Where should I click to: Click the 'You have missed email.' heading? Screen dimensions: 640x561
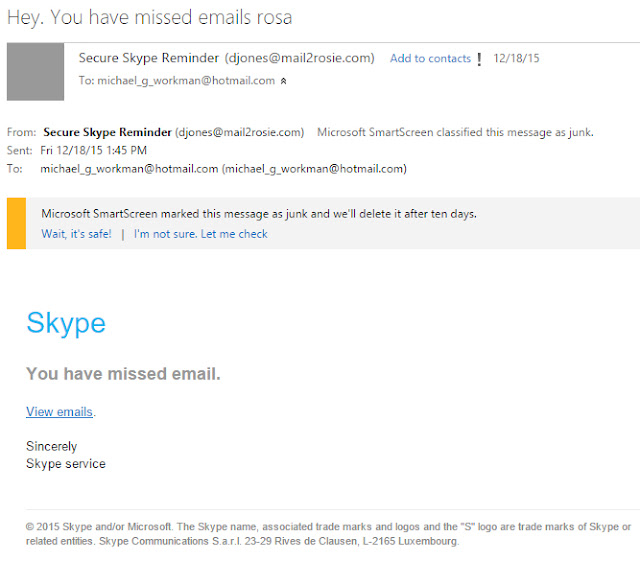123,374
